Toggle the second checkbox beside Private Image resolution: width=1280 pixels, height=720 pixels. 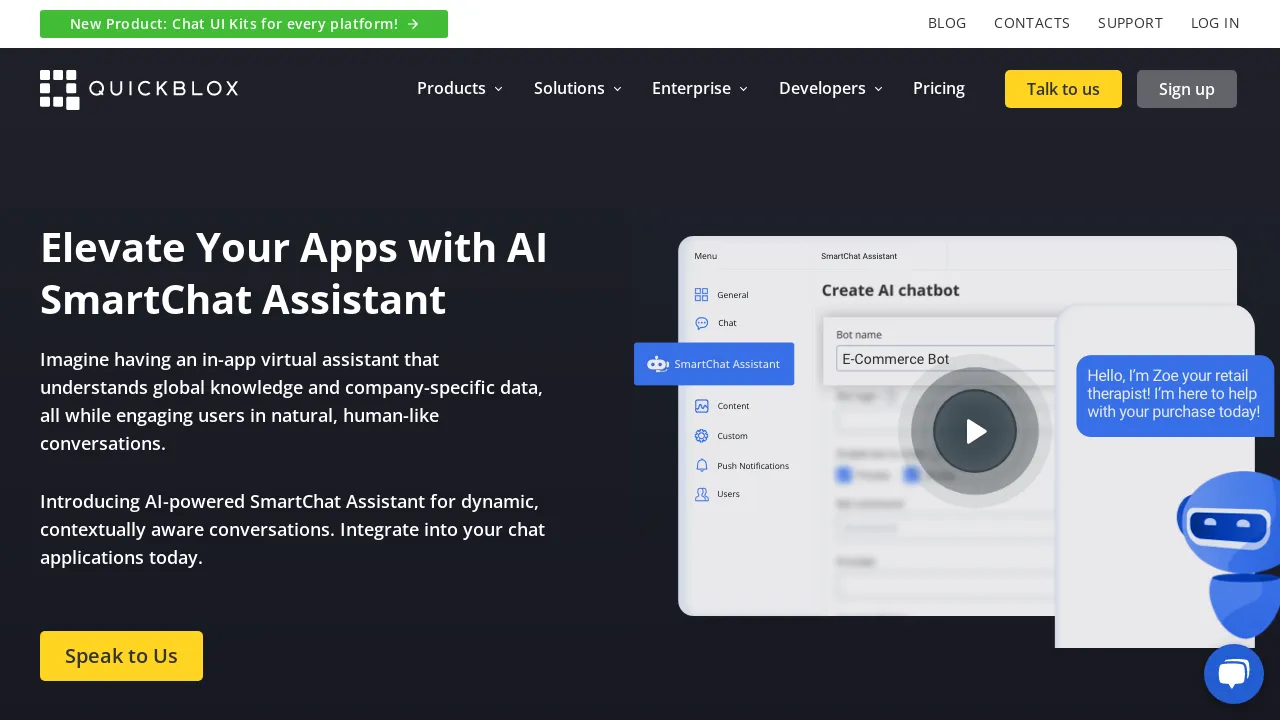[911, 475]
